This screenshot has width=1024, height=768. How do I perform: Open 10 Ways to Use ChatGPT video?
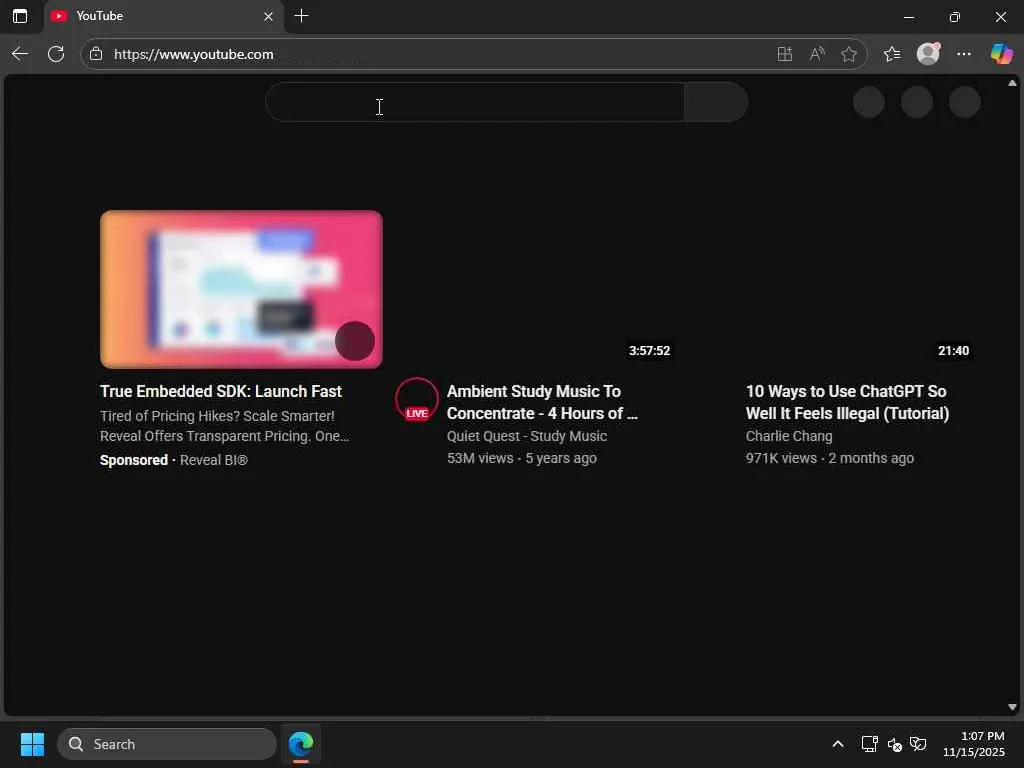coord(847,402)
